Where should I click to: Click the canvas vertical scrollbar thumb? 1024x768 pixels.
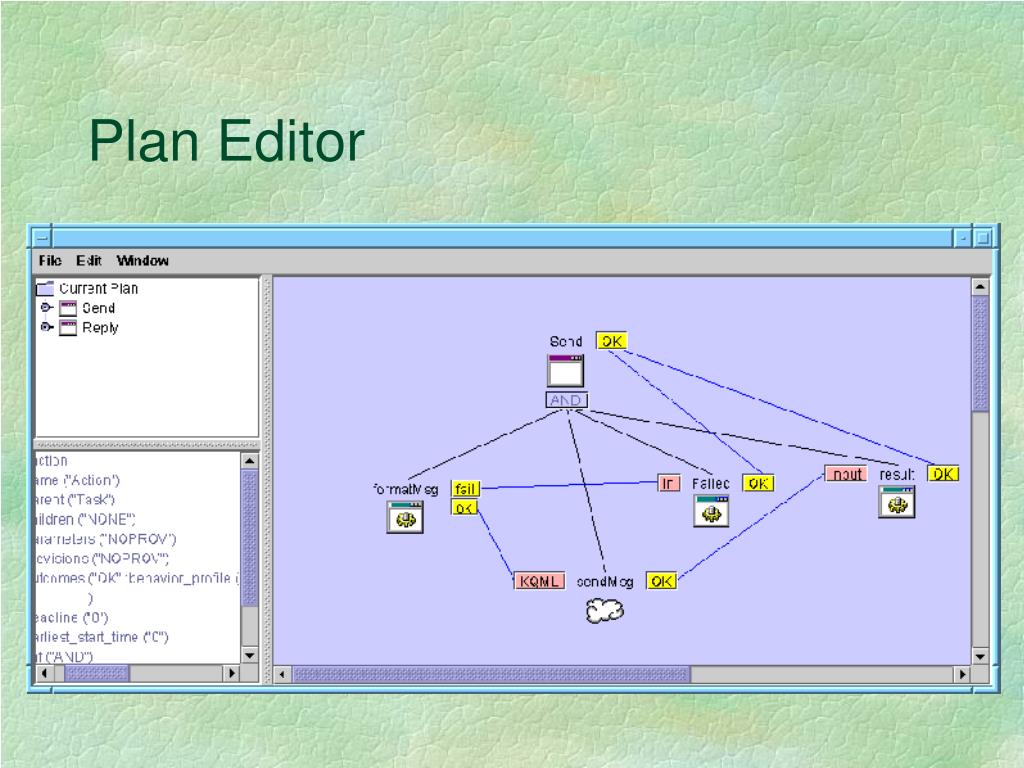pos(980,354)
